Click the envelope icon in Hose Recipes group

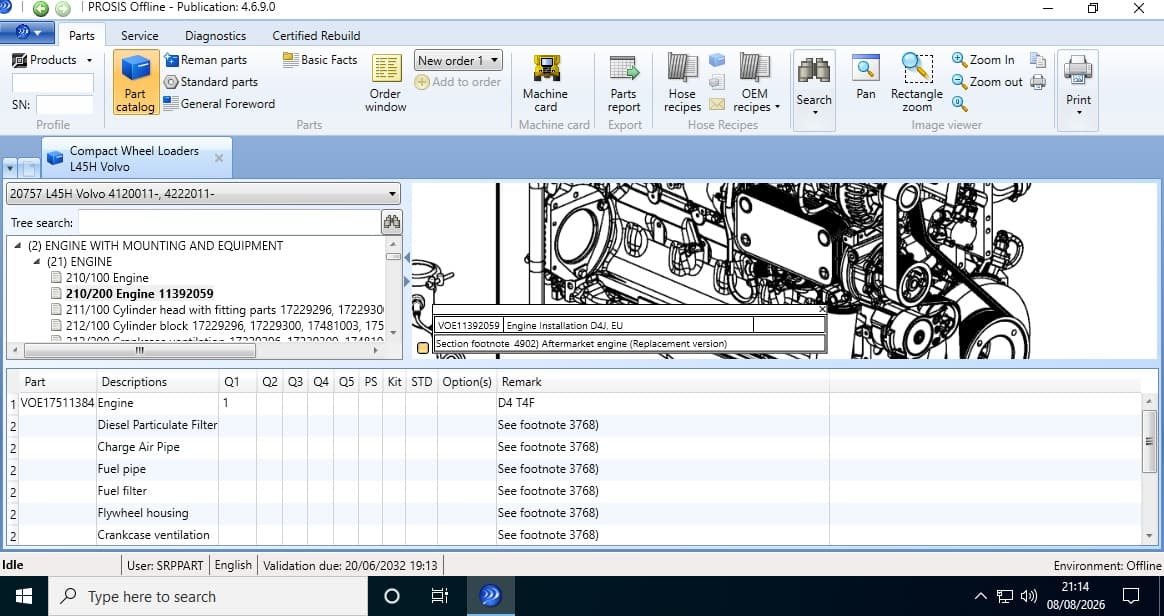click(x=716, y=104)
